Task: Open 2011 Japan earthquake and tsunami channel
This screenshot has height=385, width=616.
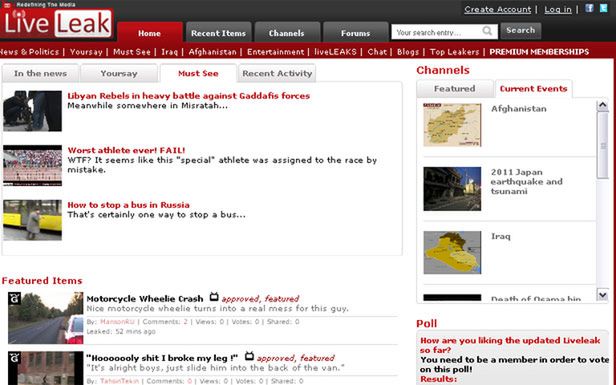Action: [x=526, y=182]
